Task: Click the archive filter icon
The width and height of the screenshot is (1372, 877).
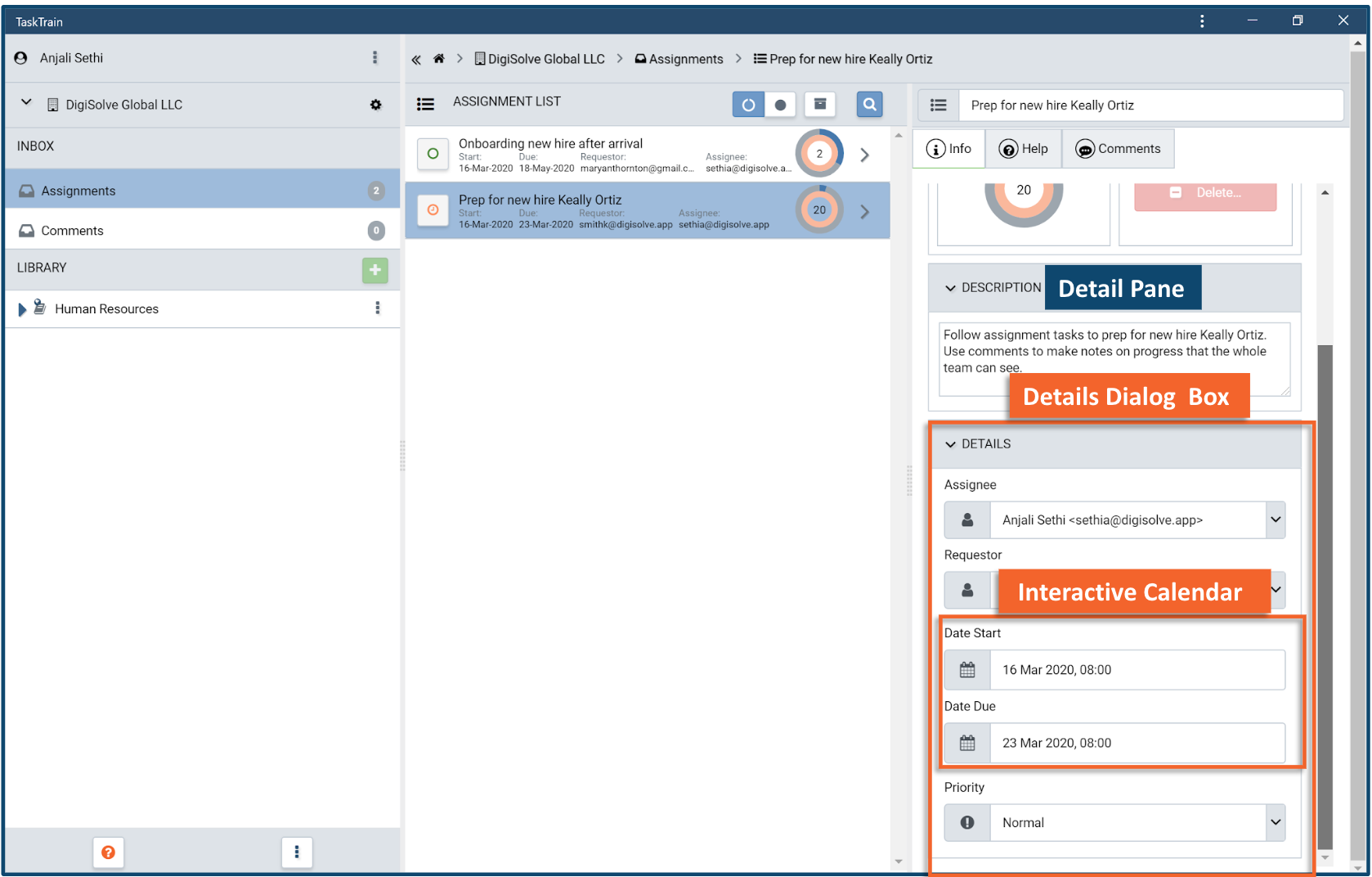Action: 819,105
